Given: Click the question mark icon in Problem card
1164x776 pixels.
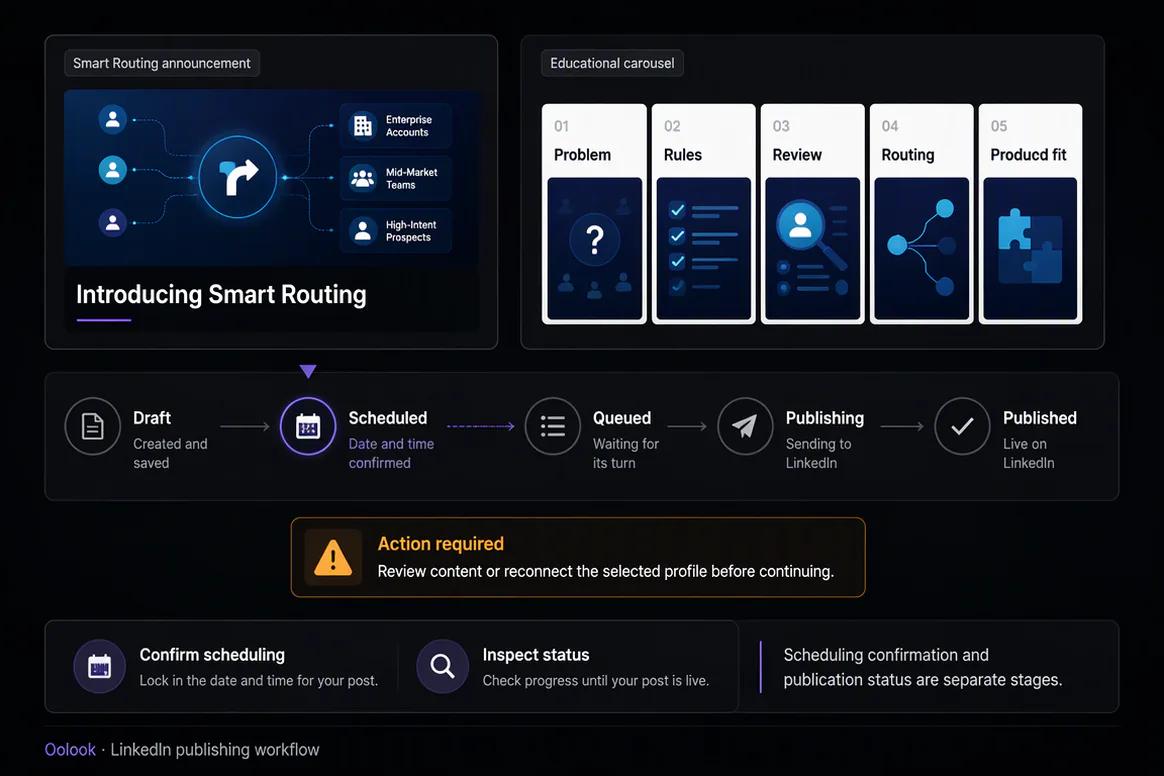Looking at the screenshot, I should (x=595, y=240).
